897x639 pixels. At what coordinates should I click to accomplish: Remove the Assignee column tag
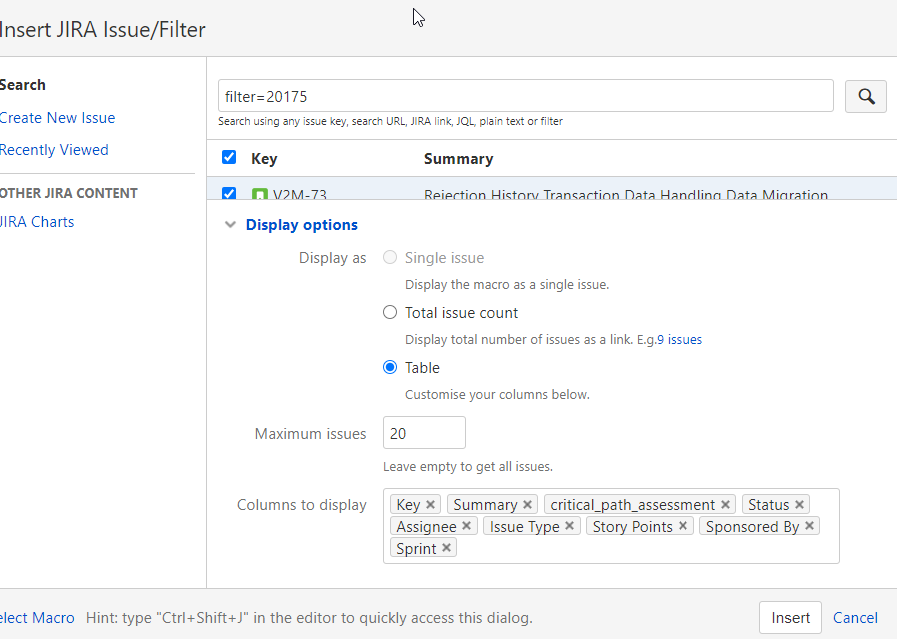(466, 526)
